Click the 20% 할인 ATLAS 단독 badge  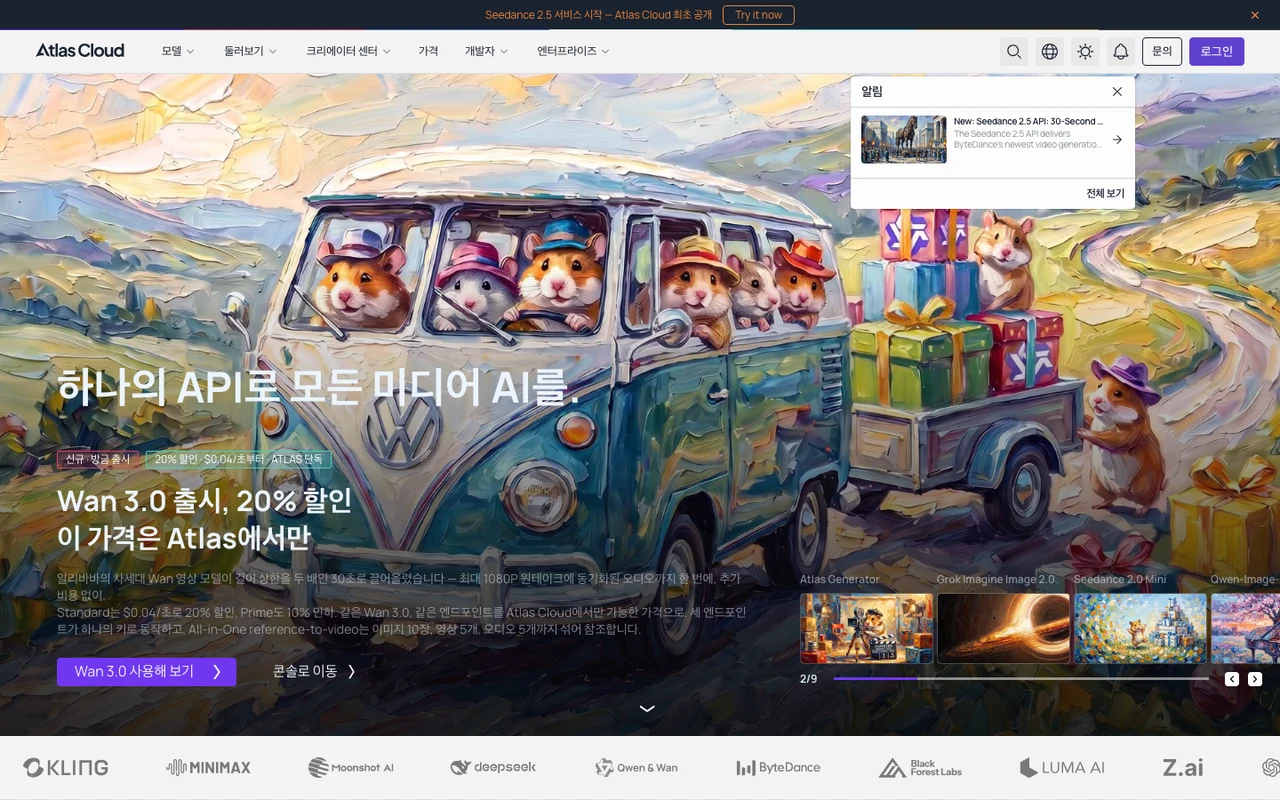click(x=238, y=459)
